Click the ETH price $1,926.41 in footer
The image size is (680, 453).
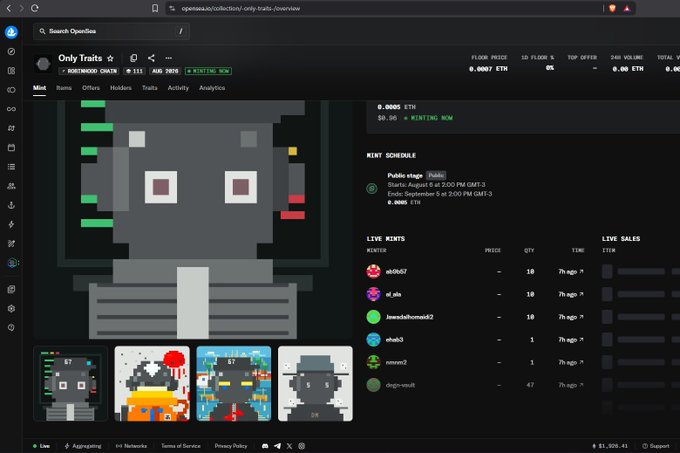610,446
